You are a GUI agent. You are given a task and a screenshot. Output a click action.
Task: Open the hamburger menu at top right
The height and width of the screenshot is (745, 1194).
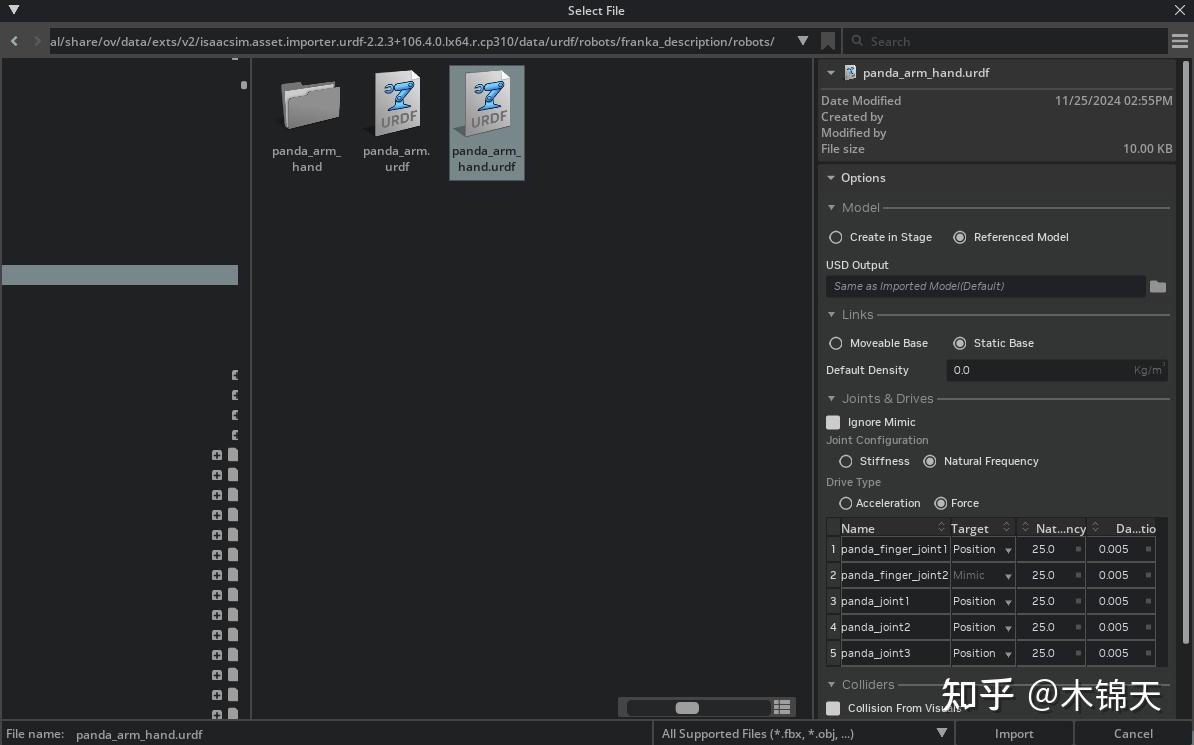click(x=1180, y=41)
